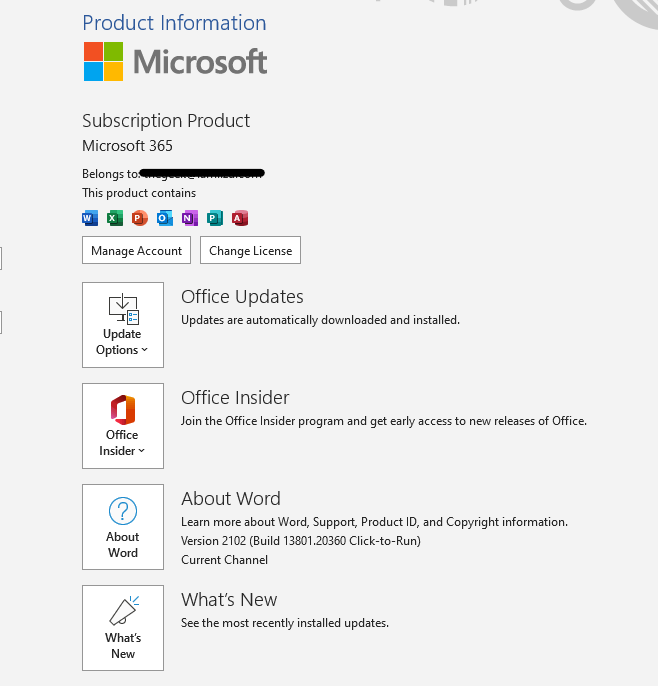Click the Word app icon
The width and height of the screenshot is (658, 686).
(90, 218)
